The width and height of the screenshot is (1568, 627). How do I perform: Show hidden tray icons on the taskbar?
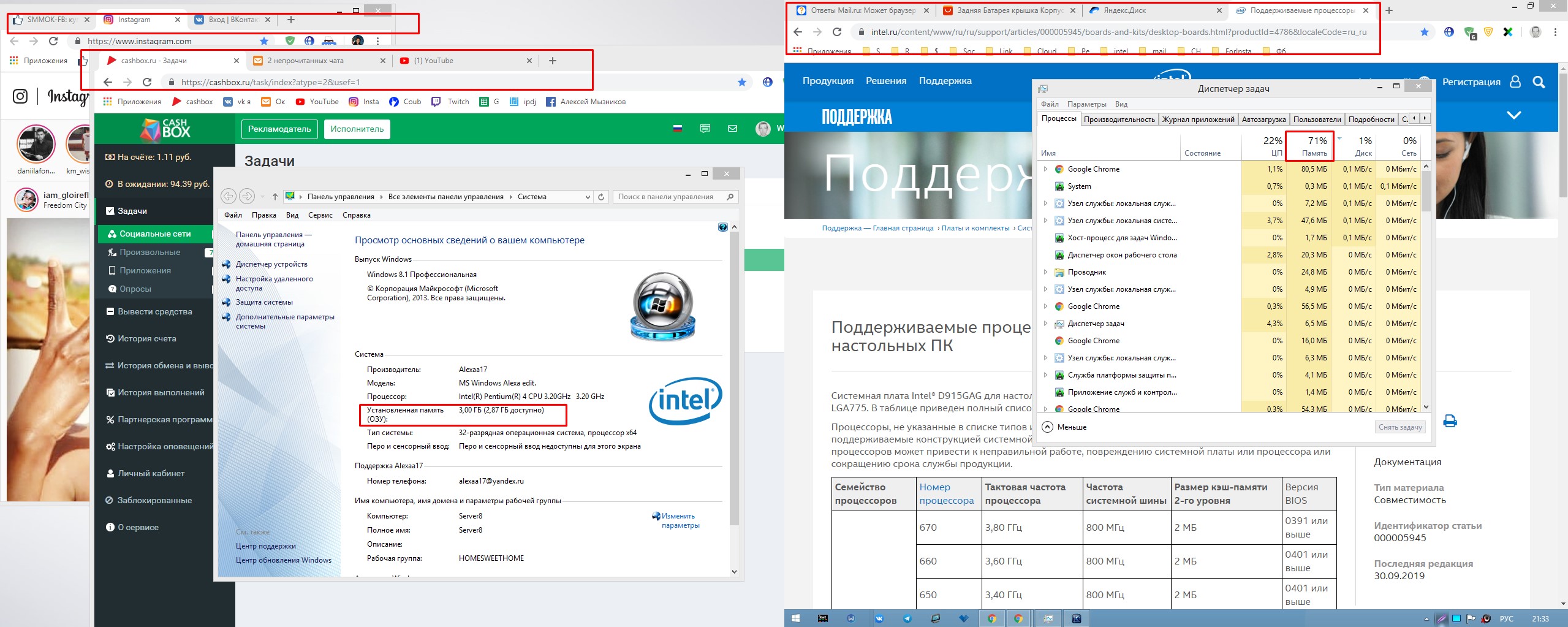pyautogui.click(x=1426, y=619)
